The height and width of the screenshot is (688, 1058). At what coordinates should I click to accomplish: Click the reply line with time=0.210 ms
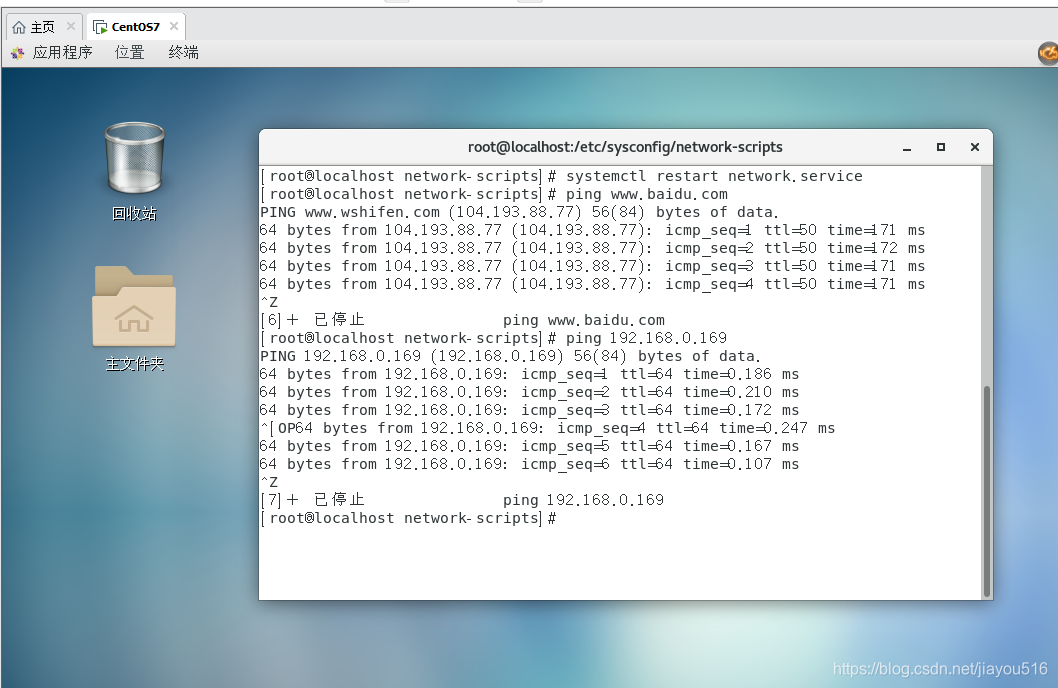(x=530, y=393)
